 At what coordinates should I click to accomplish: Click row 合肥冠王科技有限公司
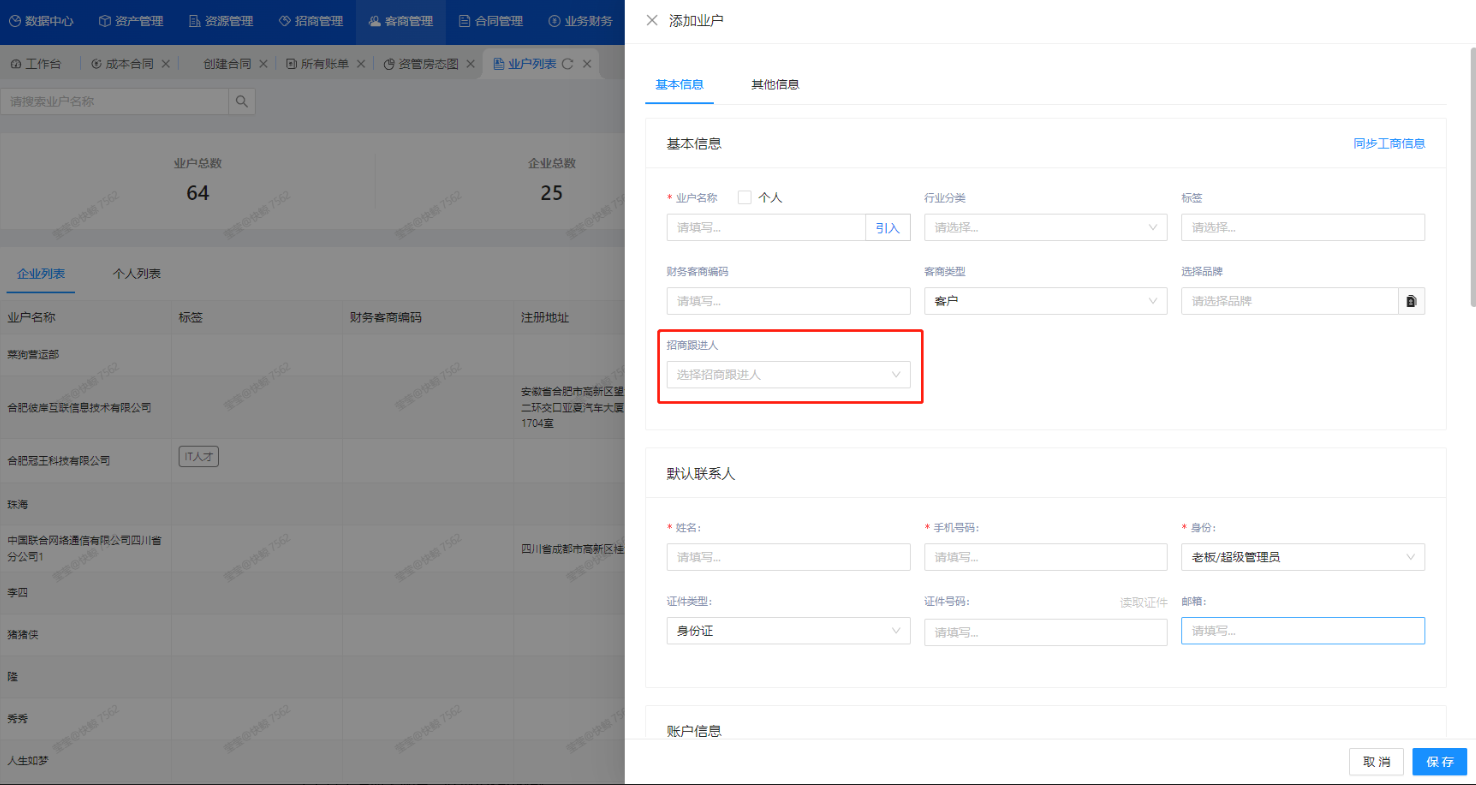click(312, 460)
